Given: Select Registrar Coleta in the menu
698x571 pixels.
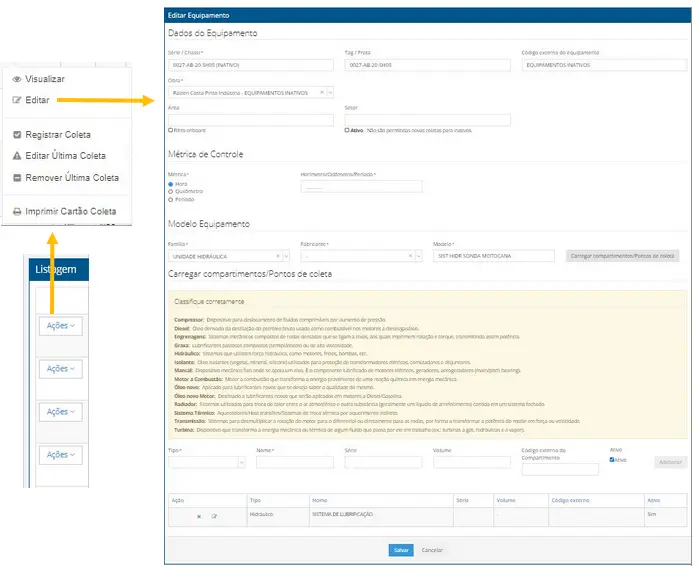Looking at the screenshot, I should 58,135.
